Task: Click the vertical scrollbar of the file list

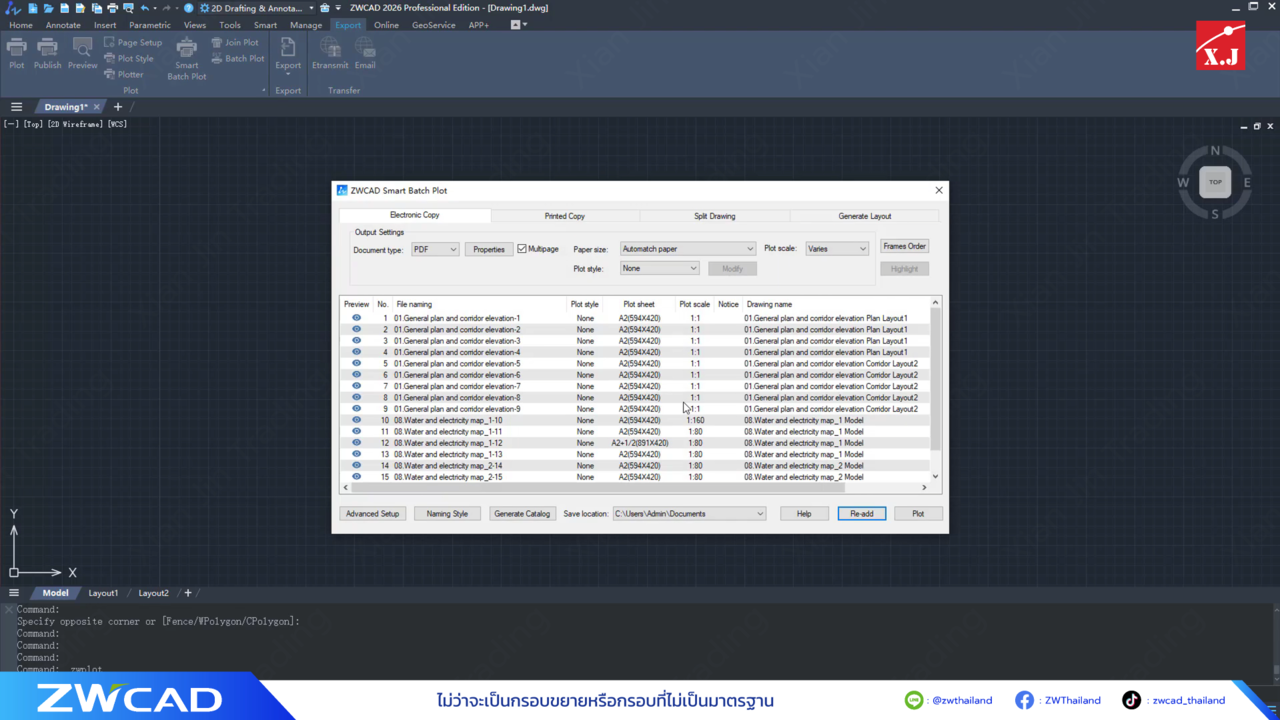Action: pyautogui.click(x=936, y=379)
